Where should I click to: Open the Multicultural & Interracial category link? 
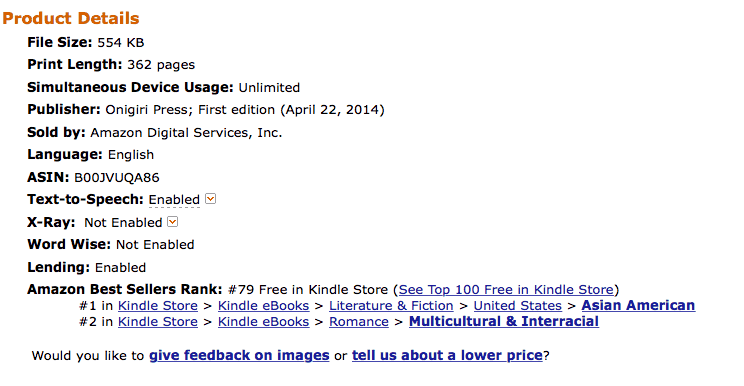[504, 322]
